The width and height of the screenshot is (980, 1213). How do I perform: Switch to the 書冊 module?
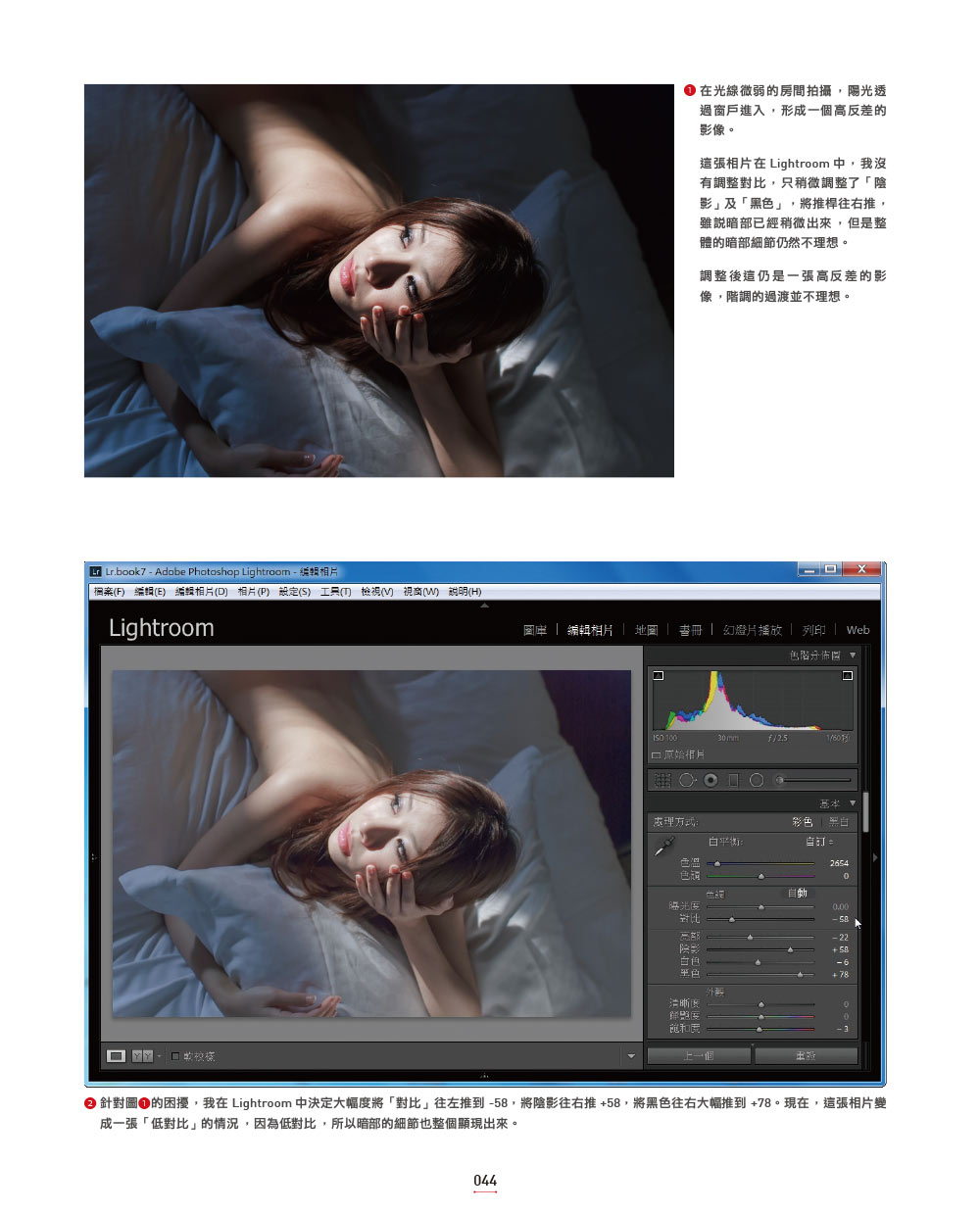click(x=691, y=630)
